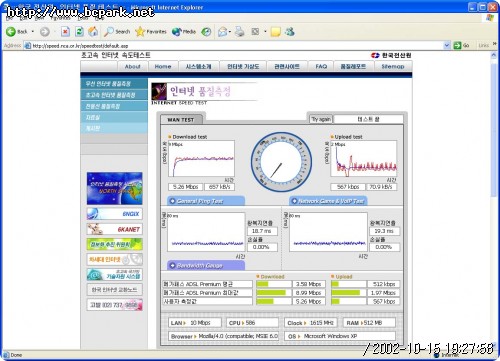
Task: Open the History clock icon
Action: pos(206,32)
